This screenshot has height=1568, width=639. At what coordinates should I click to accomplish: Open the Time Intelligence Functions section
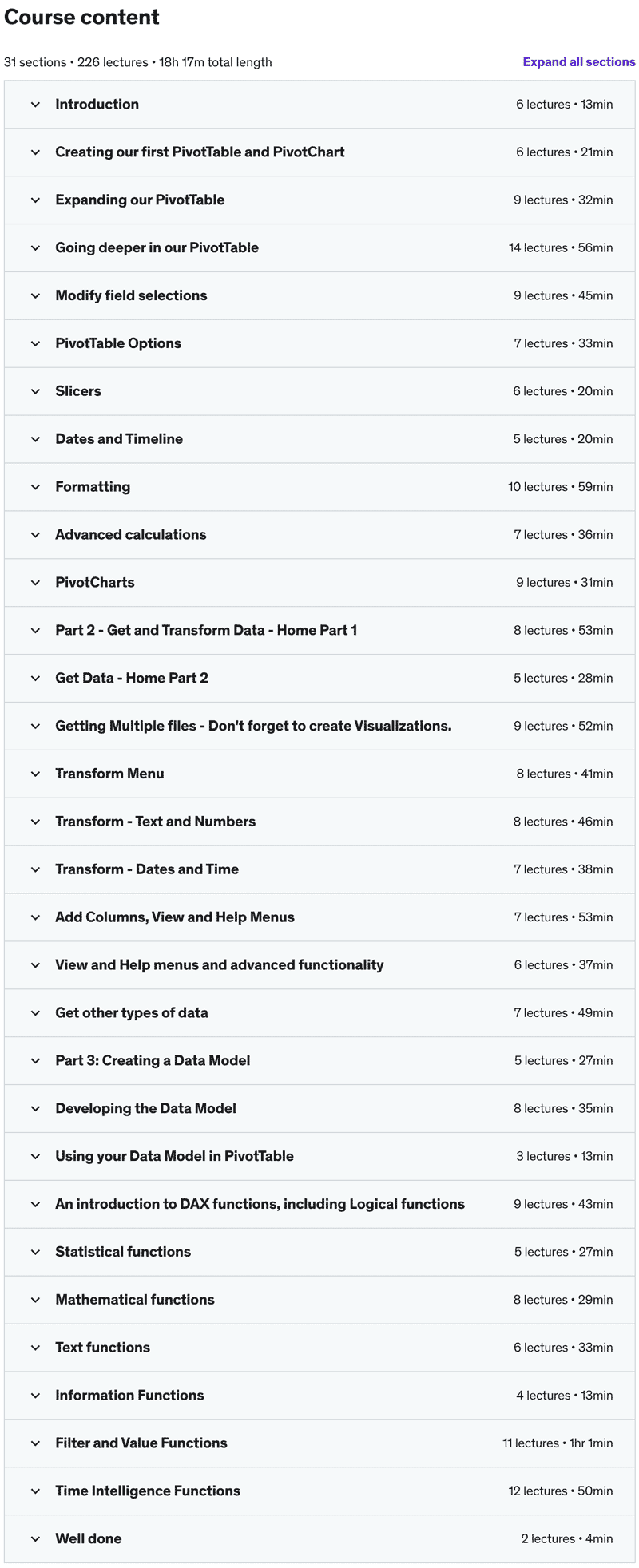click(319, 1491)
